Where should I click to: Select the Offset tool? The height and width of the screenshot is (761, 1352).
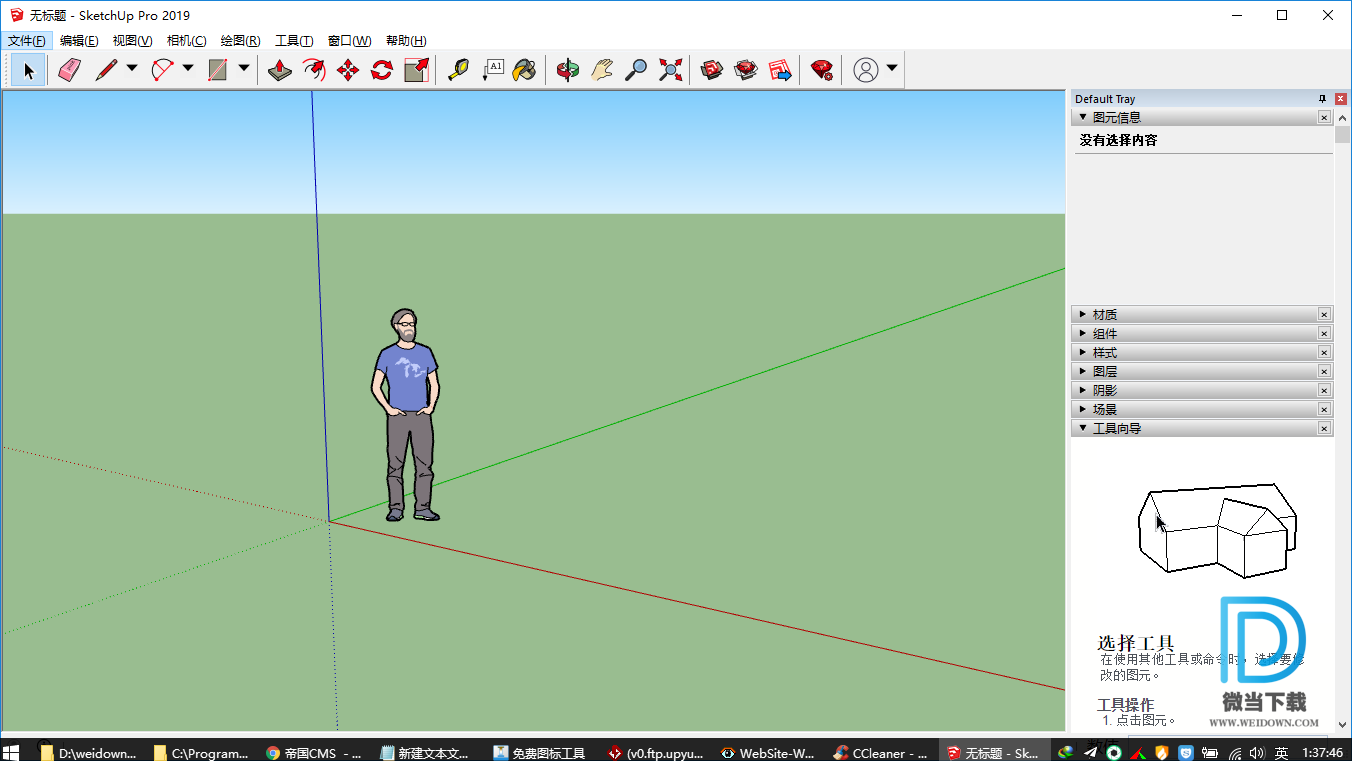[x=314, y=70]
